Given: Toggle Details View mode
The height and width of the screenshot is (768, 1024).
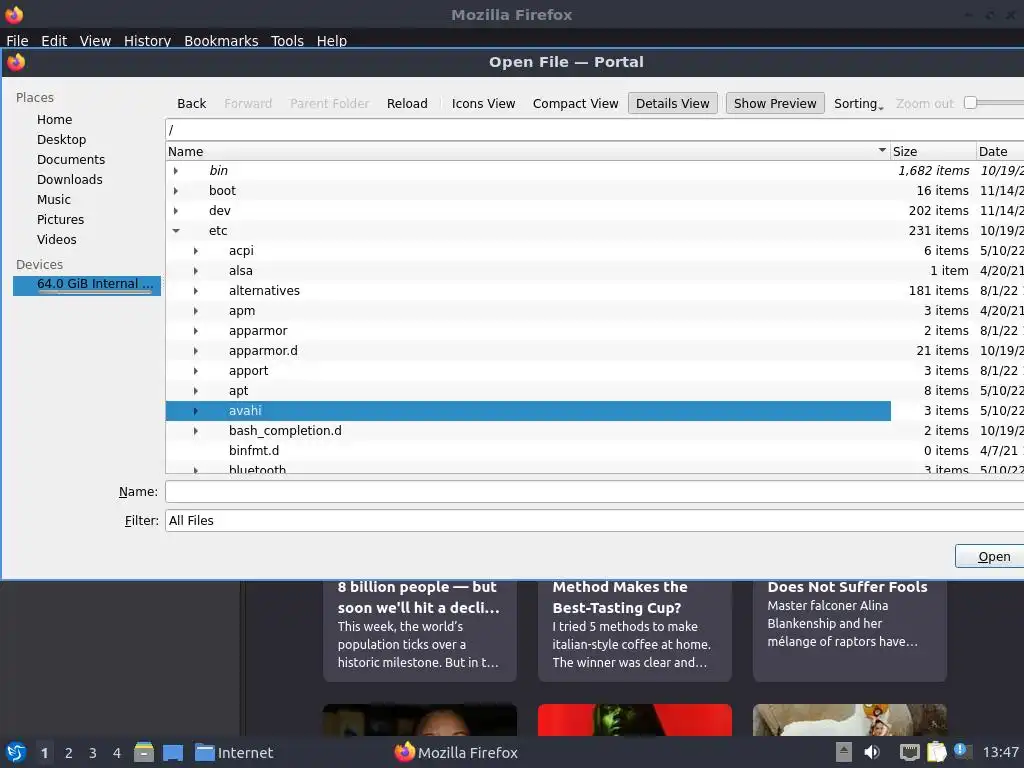Looking at the screenshot, I should tap(673, 103).
